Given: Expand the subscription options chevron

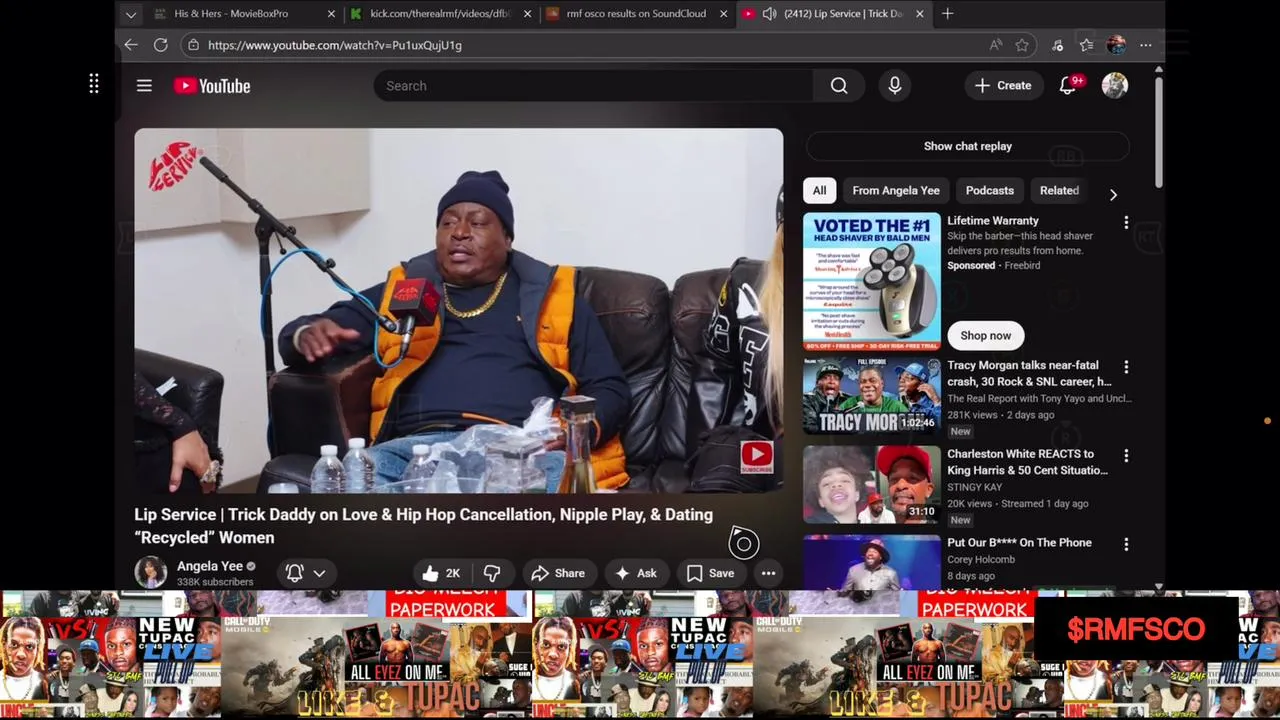Looking at the screenshot, I should [x=319, y=573].
